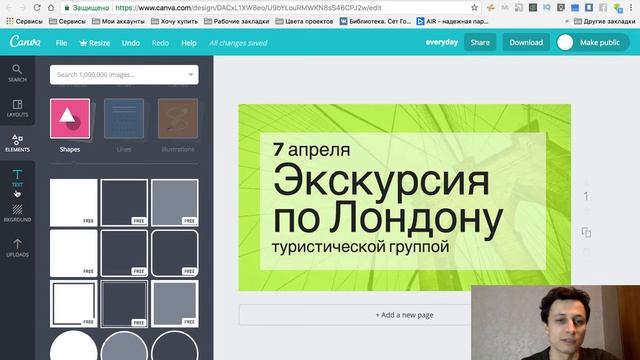Screen dimensions: 640x360
Task: Insert dark double-bordered square in third row
Action: tap(124, 304)
